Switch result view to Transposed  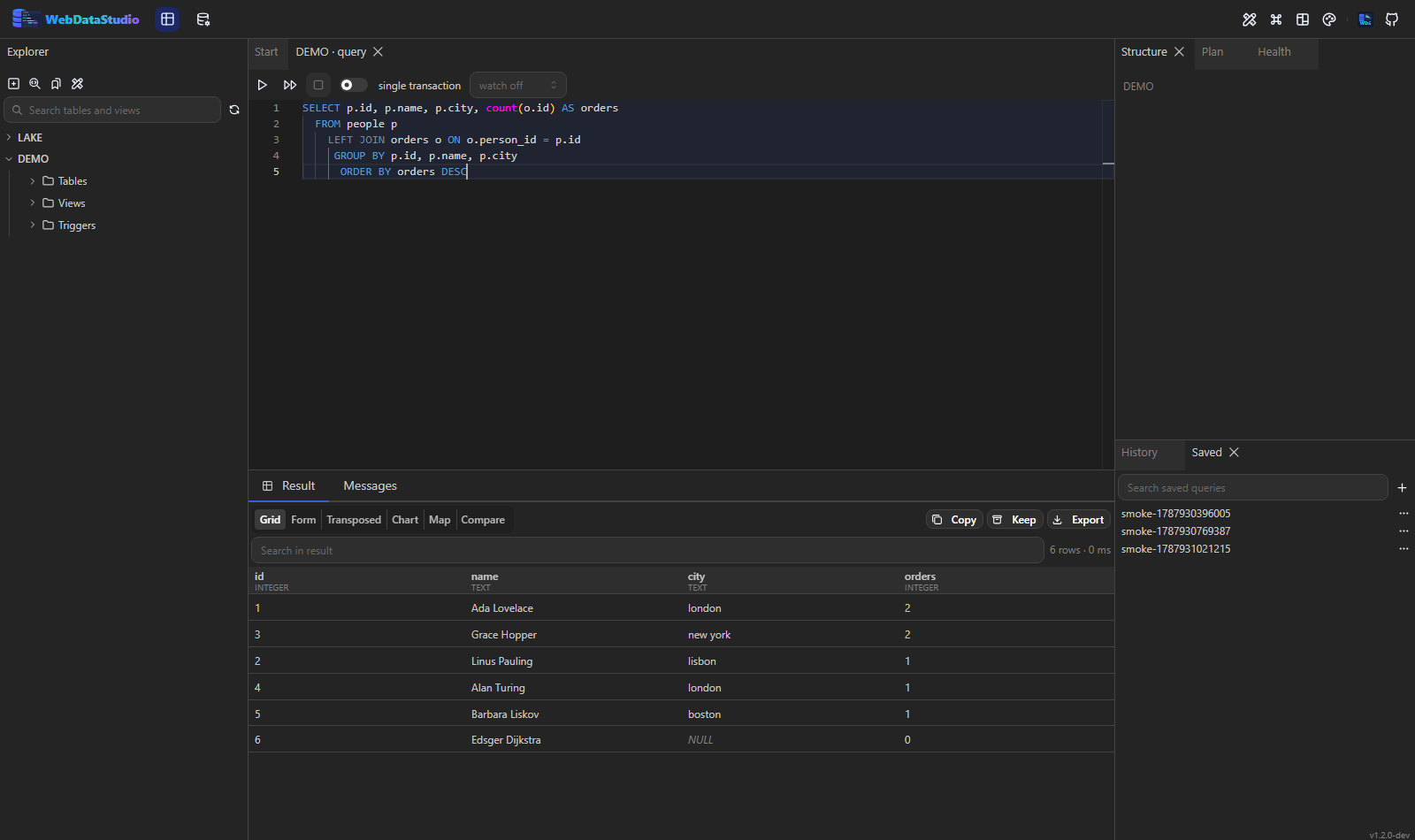354,520
